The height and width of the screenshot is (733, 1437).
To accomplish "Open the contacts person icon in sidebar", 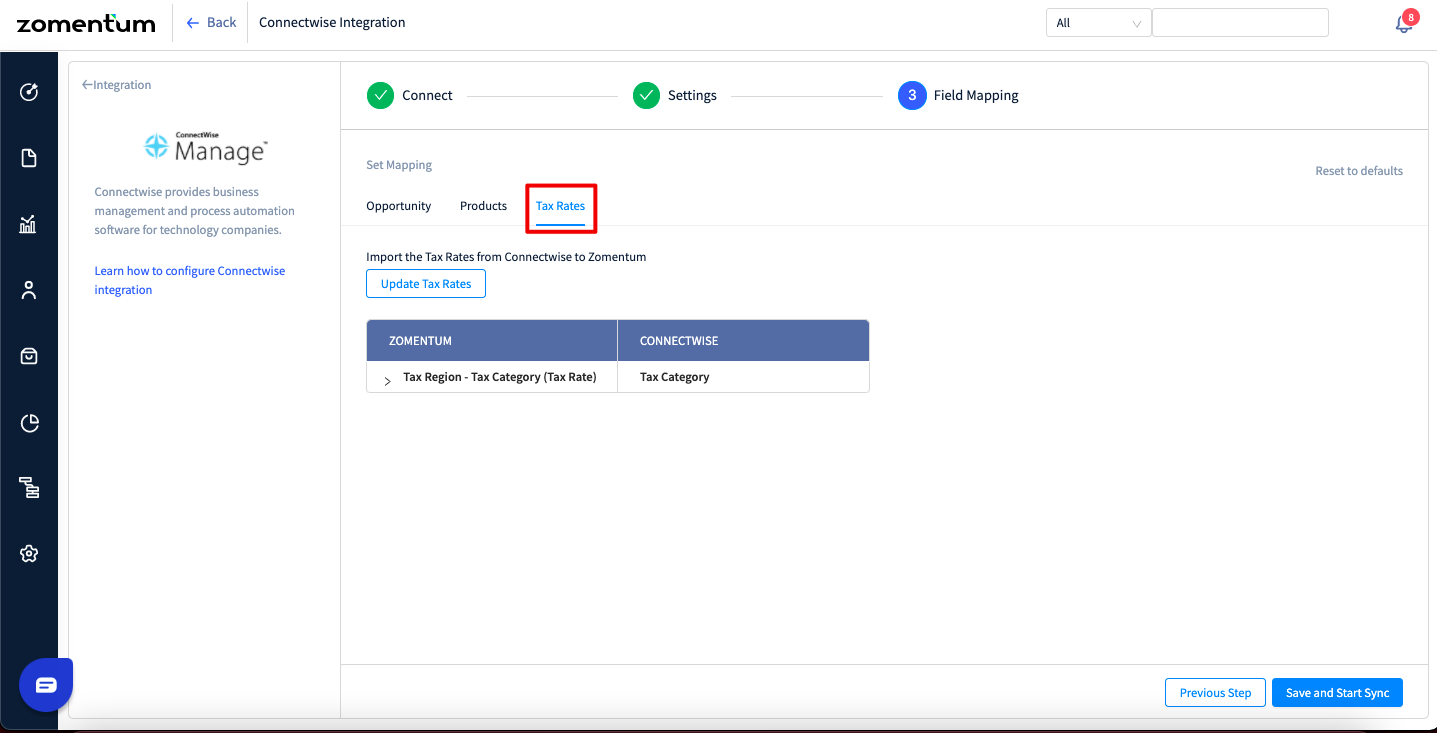I will [29, 290].
